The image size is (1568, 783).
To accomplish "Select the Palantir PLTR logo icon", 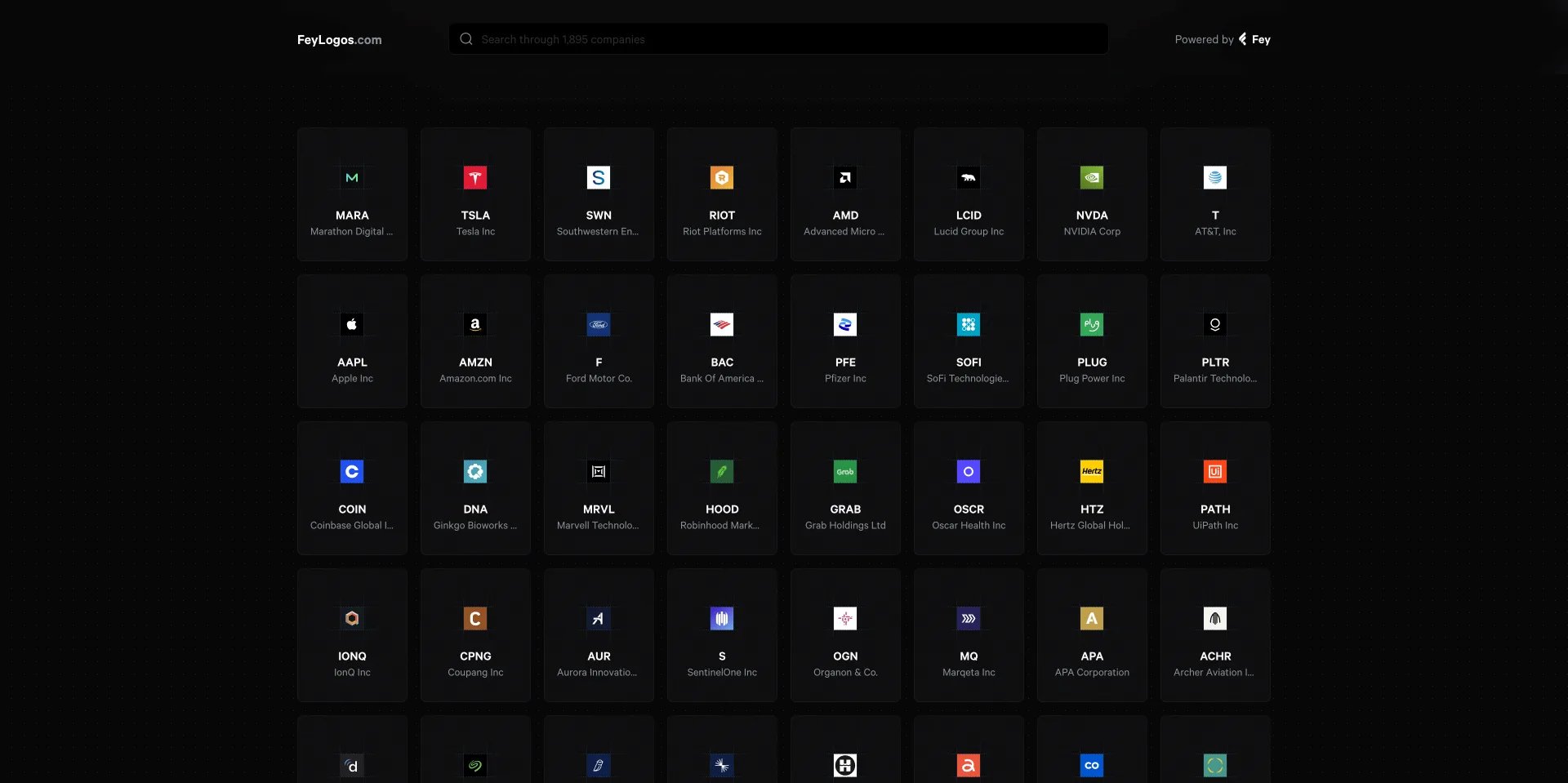I will tap(1215, 324).
